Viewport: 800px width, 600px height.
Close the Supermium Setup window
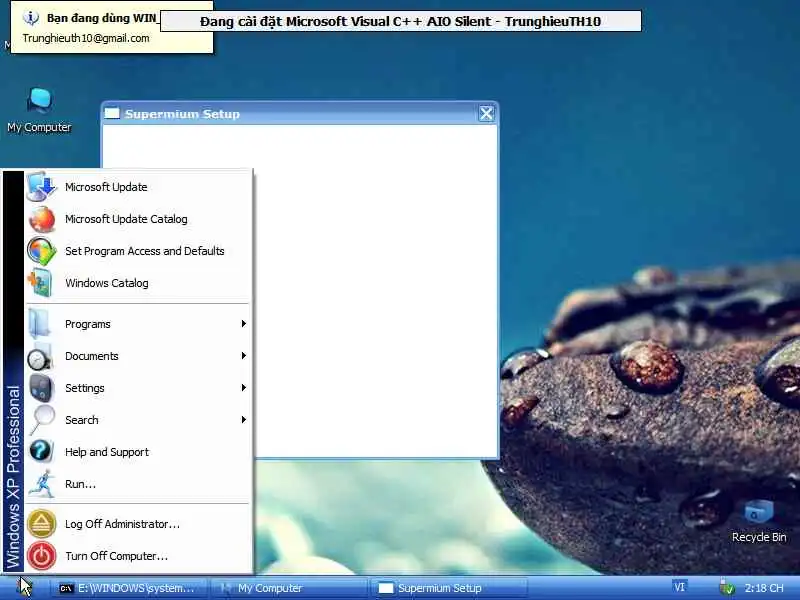coord(486,113)
